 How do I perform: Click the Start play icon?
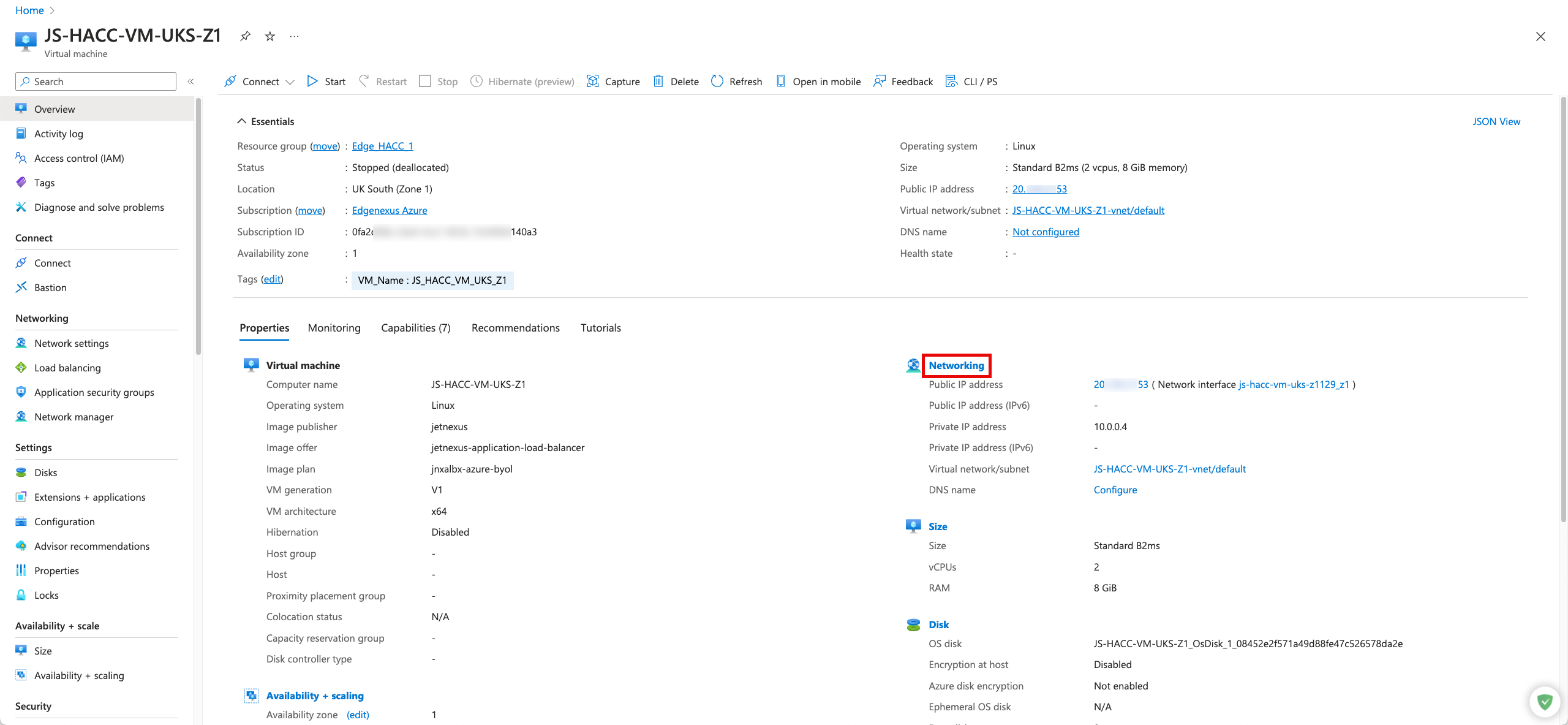[312, 81]
